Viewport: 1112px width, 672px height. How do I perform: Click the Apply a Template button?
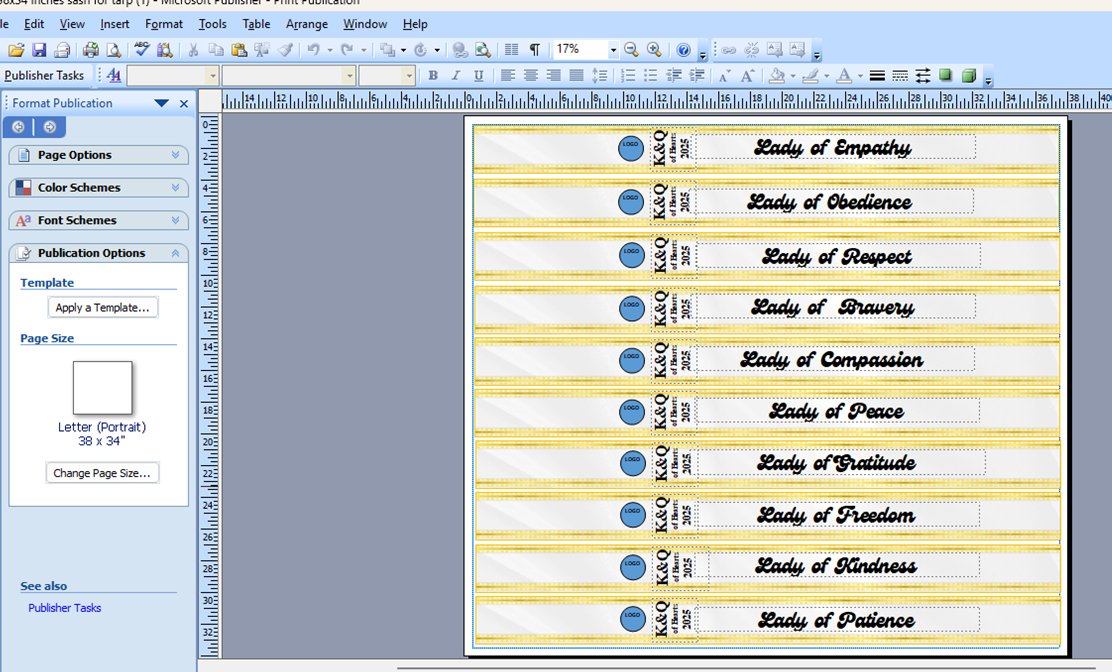tap(102, 308)
